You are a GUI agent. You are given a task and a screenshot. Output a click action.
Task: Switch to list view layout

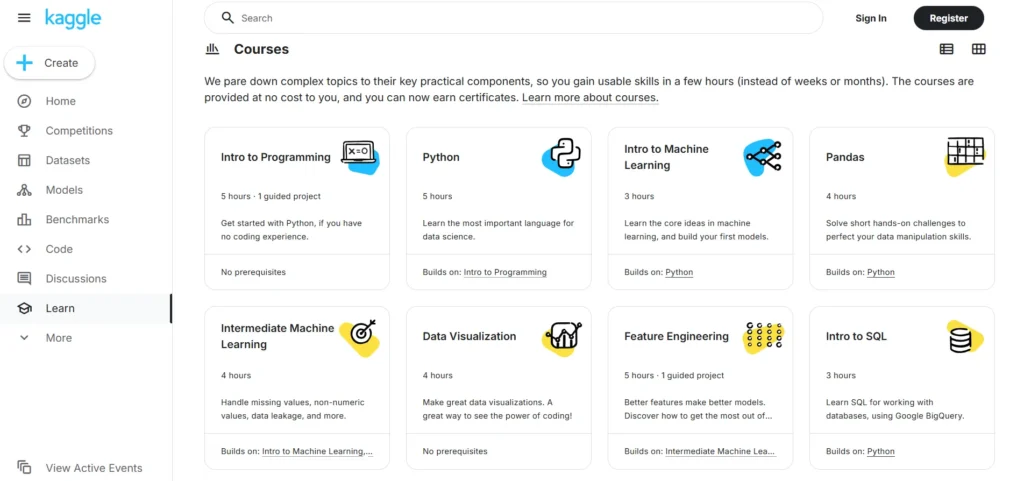(x=946, y=49)
